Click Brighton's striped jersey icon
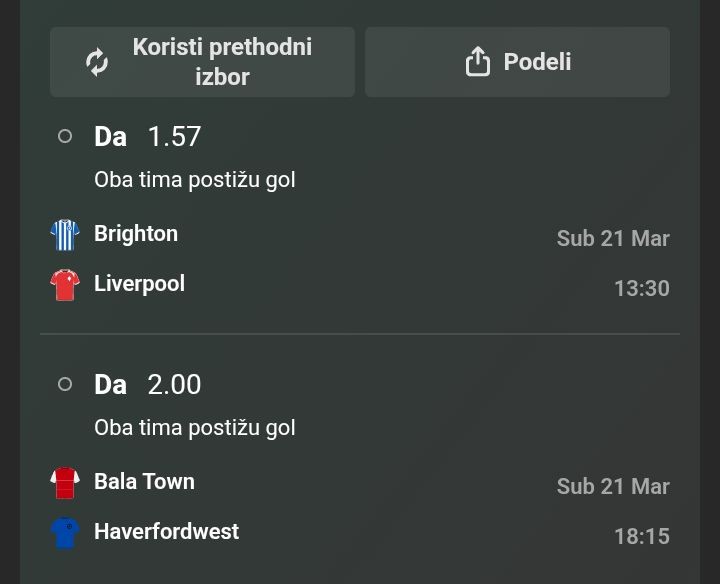Viewport: 720px width, 584px height. click(x=65, y=235)
